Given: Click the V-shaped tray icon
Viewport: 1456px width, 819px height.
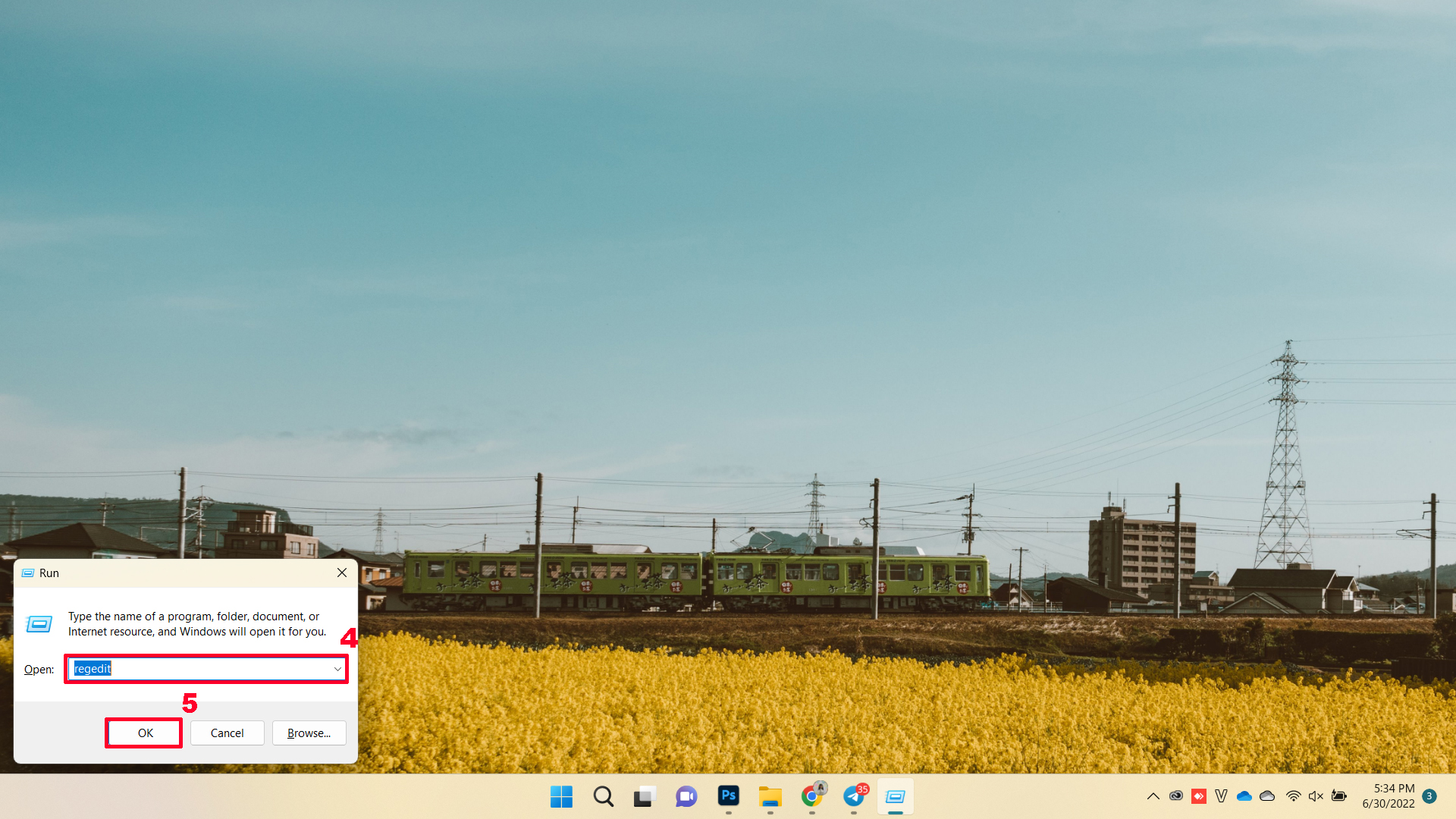Looking at the screenshot, I should [x=1221, y=796].
